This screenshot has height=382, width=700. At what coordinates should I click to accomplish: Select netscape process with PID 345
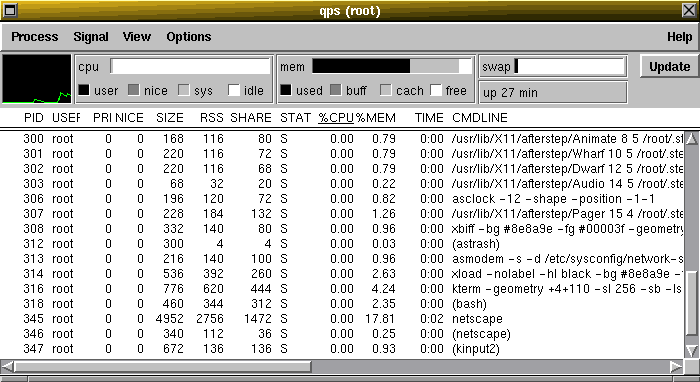(x=342, y=319)
